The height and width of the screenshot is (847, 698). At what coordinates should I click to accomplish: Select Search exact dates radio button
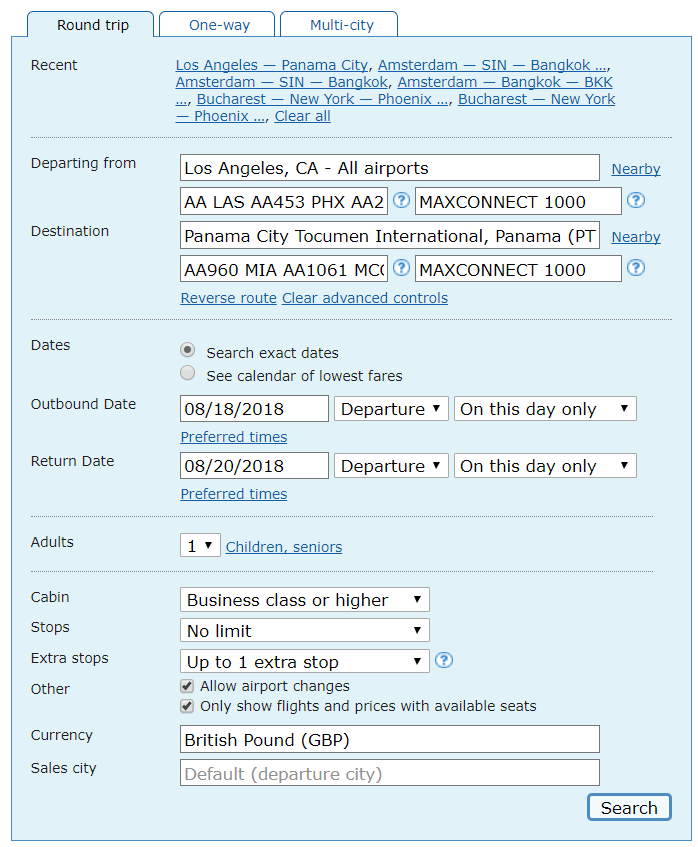pos(187,351)
